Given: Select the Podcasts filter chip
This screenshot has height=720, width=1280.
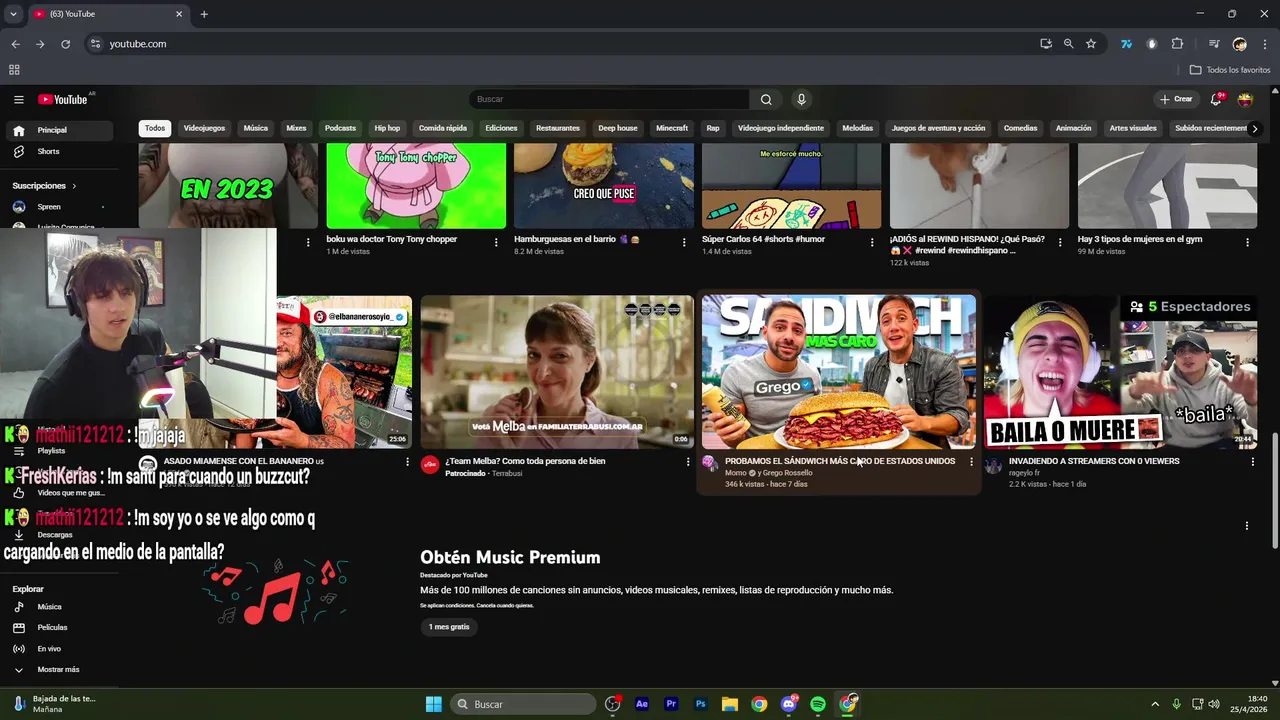Looking at the screenshot, I should tap(340, 128).
